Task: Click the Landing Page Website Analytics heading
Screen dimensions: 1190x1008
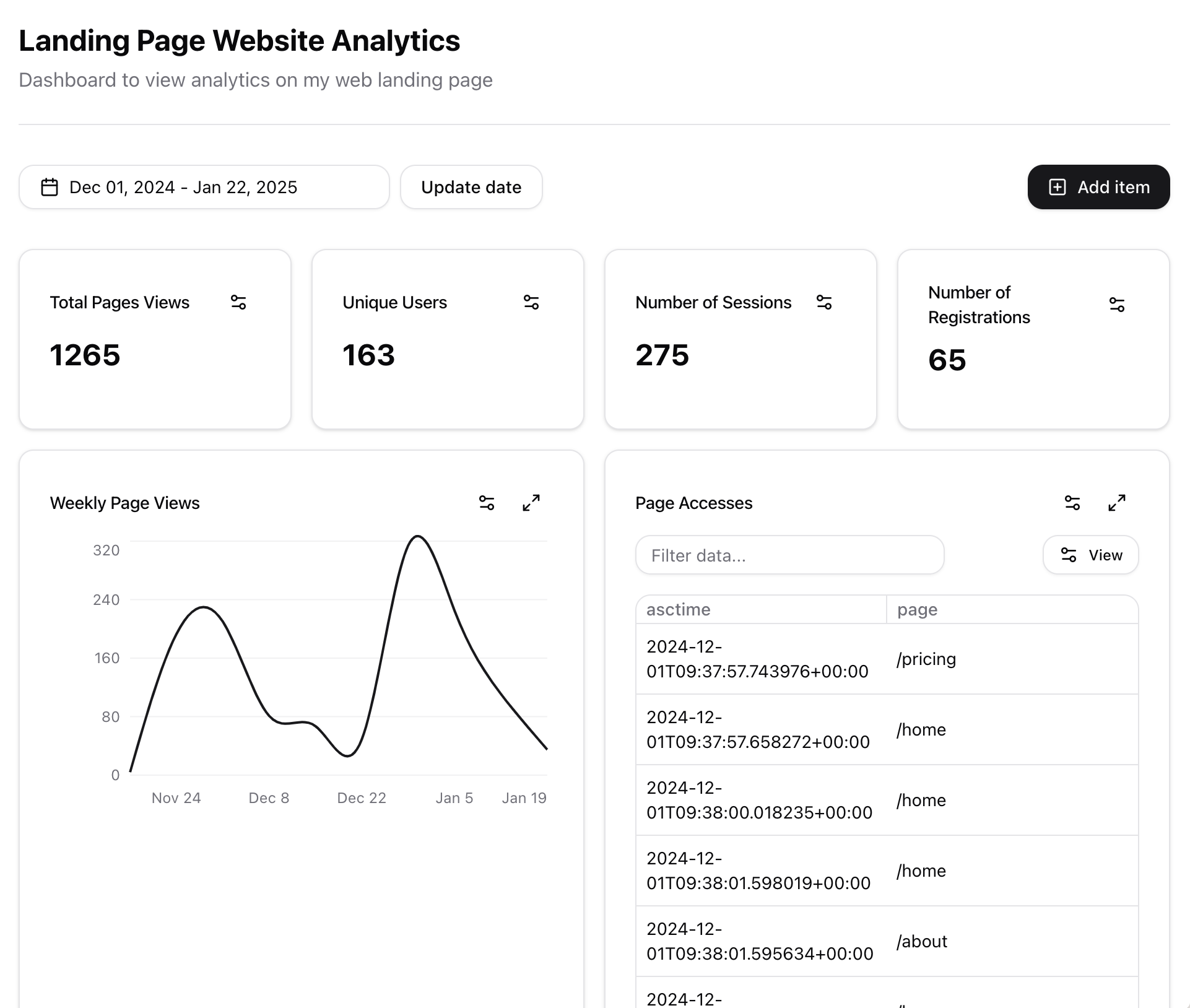Action: tap(239, 41)
